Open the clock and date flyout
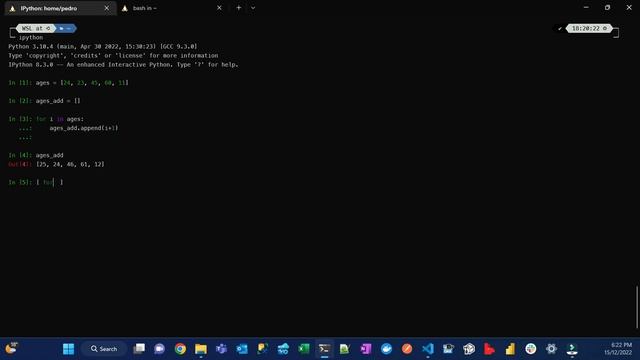 618,349
